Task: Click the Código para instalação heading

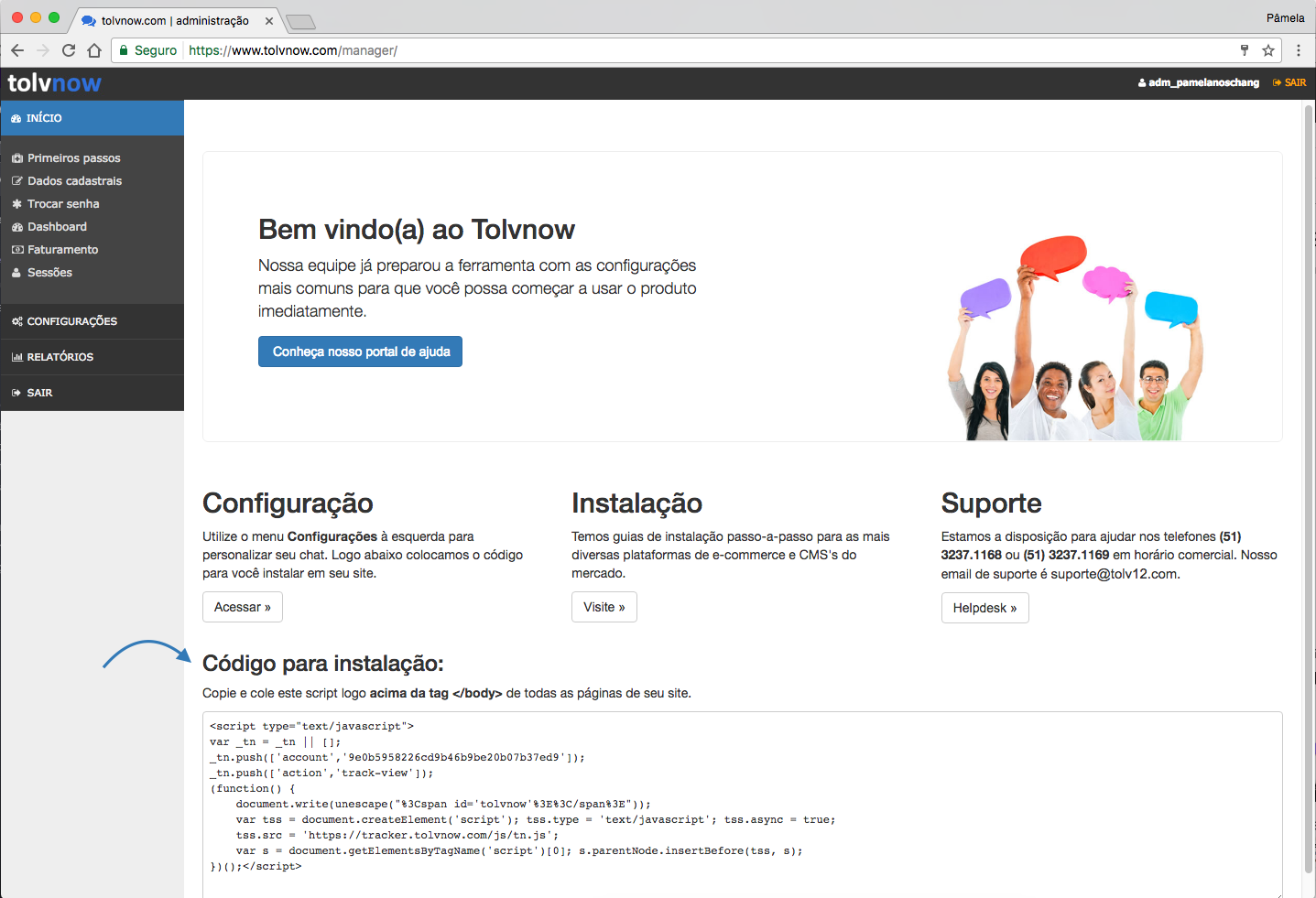Action: point(323,664)
